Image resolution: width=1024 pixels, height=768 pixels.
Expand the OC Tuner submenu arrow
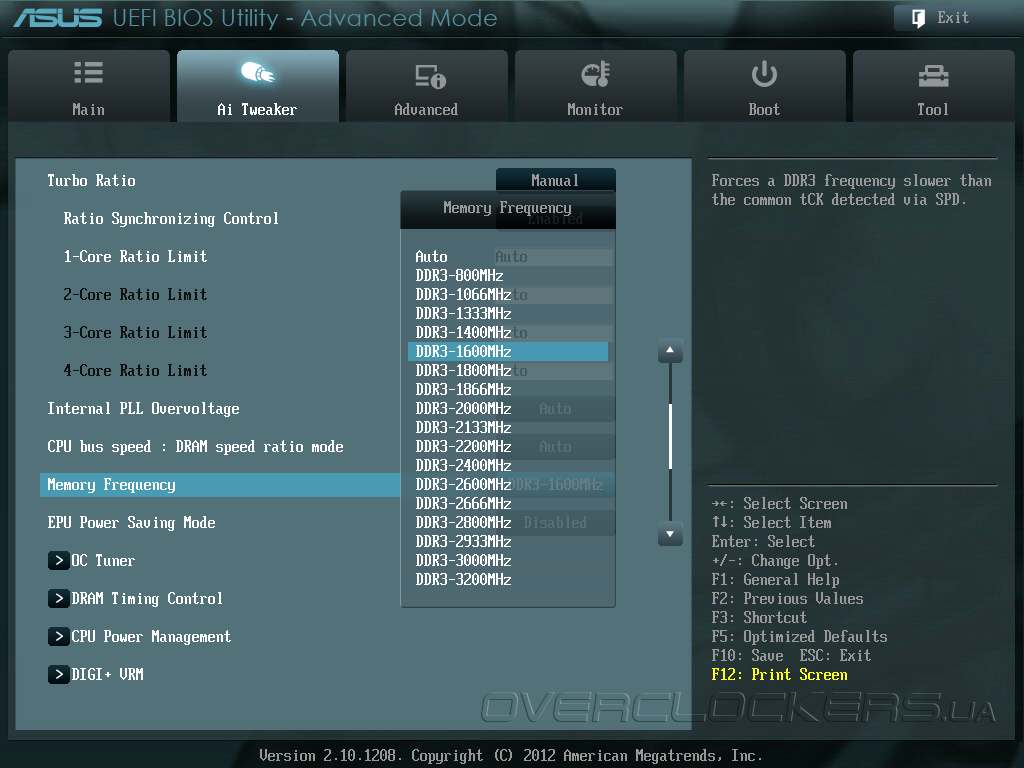click(x=59, y=560)
